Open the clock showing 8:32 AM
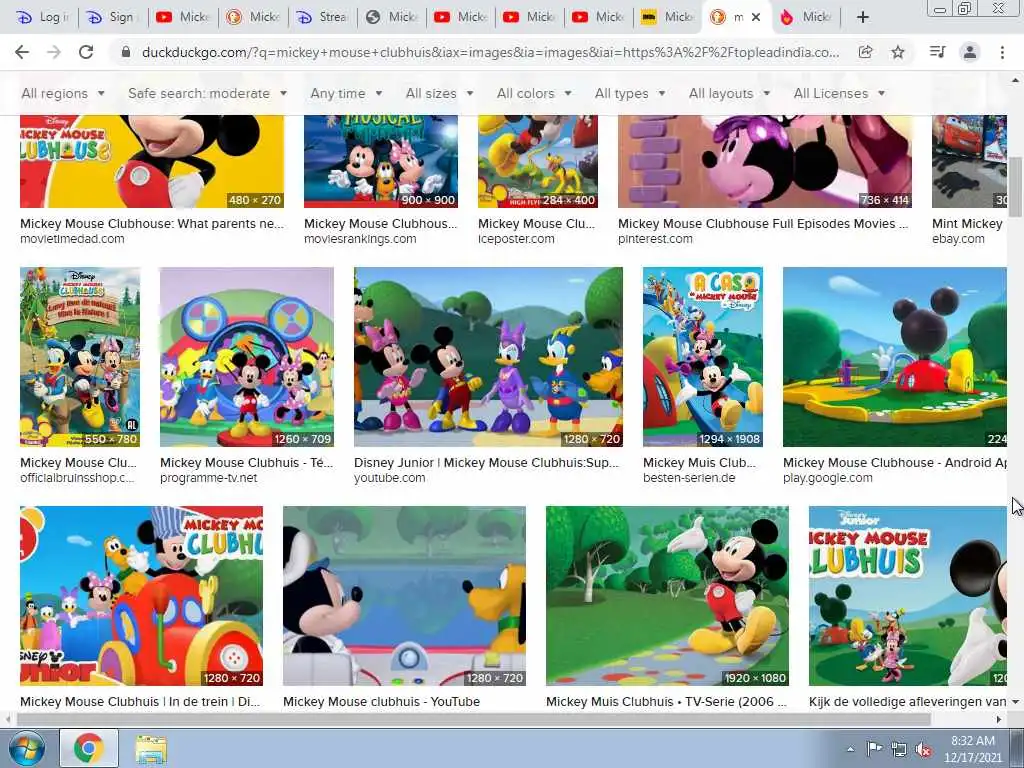The image size is (1024, 768). click(972, 748)
